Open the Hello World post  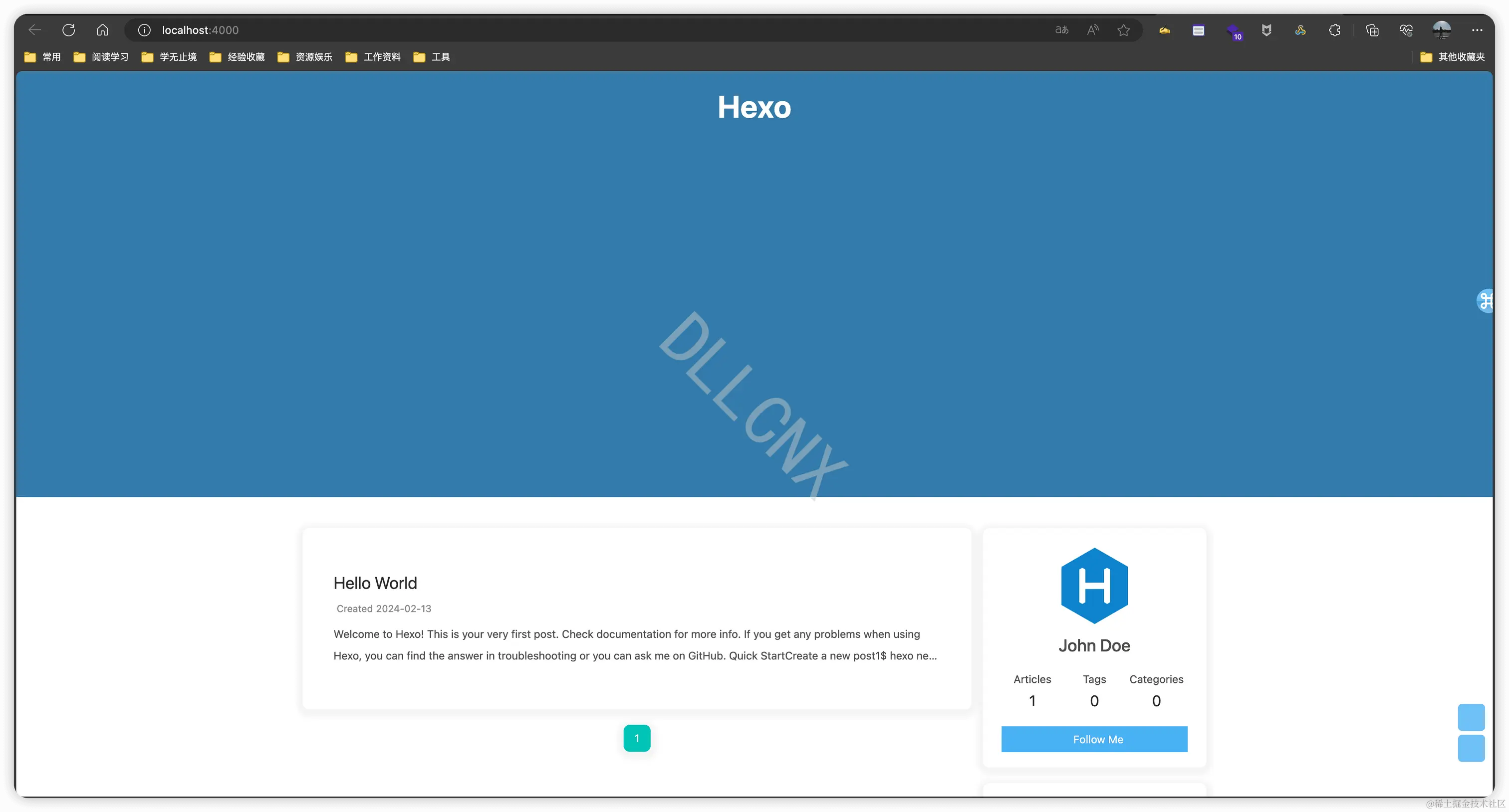pyautogui.click(x=375, y=583)
